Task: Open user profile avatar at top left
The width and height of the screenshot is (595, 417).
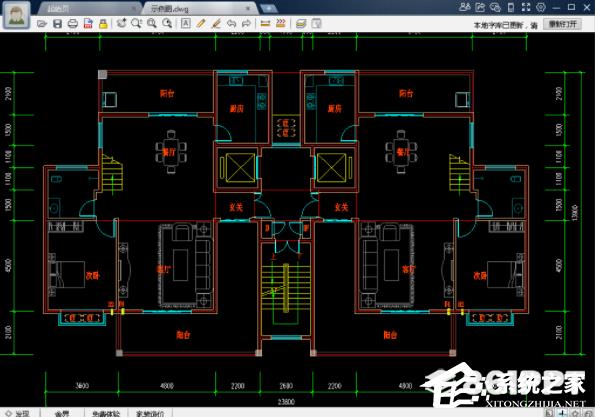Action: point(16,15)
